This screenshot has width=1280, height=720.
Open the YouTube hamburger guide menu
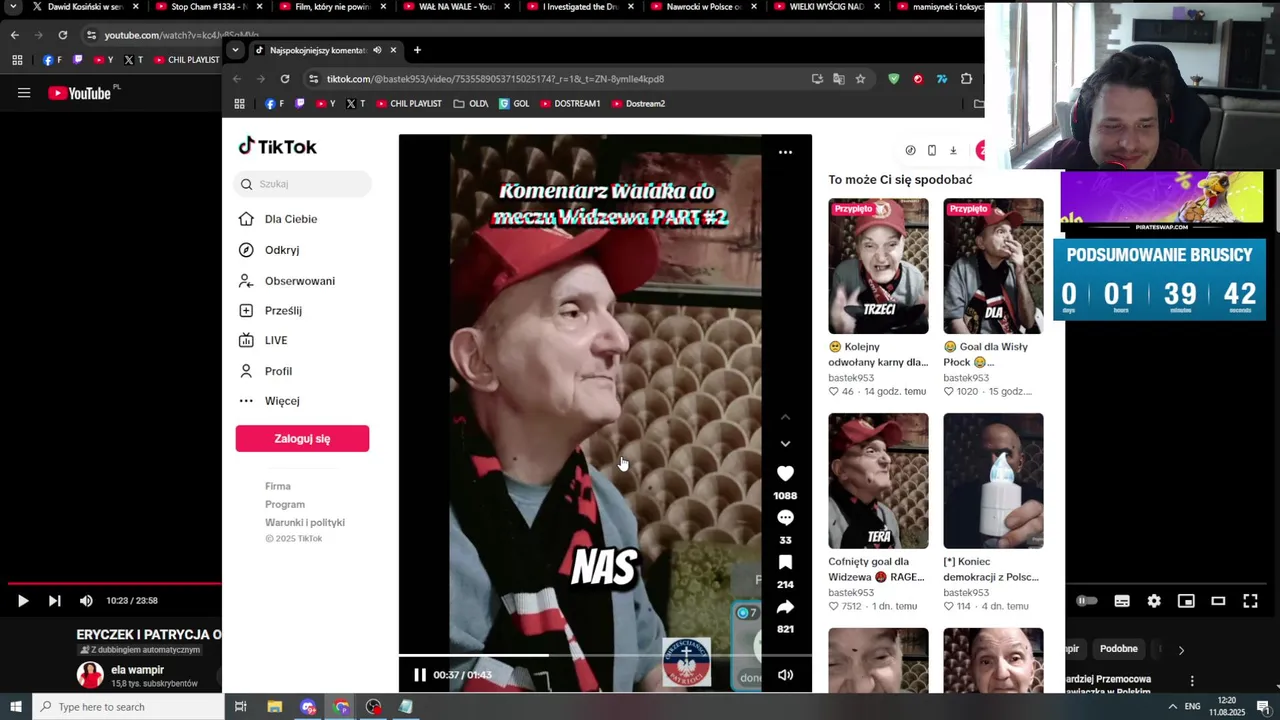[x=24, y=93]
